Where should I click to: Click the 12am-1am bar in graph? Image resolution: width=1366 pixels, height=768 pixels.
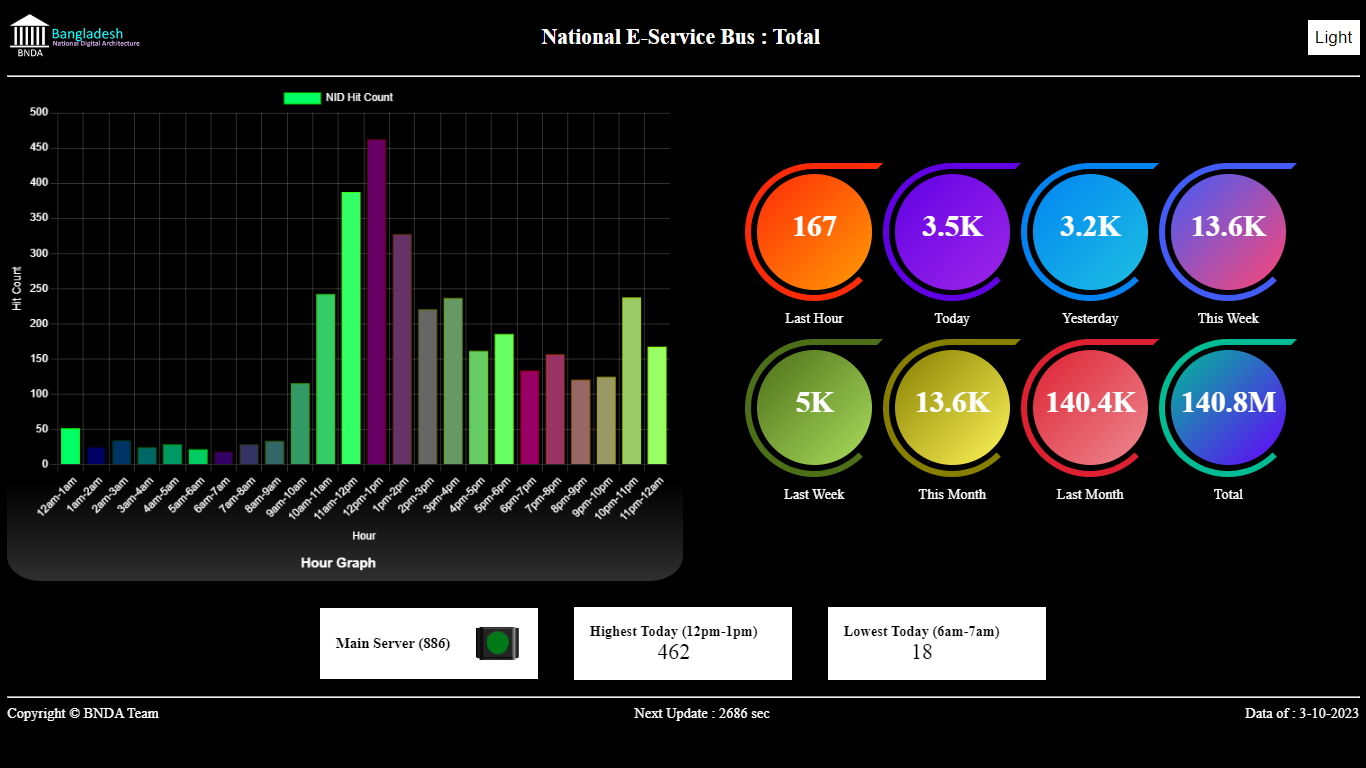pyautogui.click(x=70, y=446)
